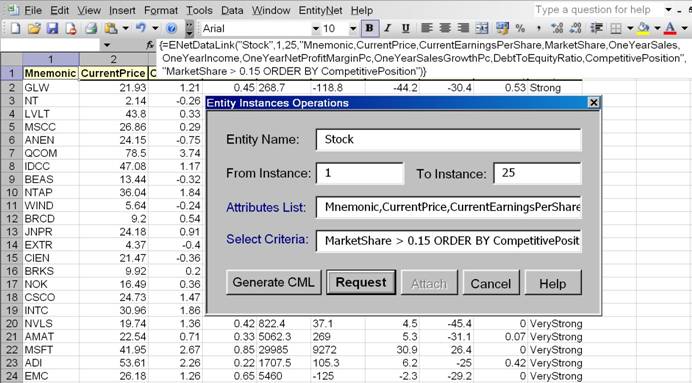Apply Currency style format
Image resolution: width=692 pixels, height=383 pixels.
pos(502,29)
